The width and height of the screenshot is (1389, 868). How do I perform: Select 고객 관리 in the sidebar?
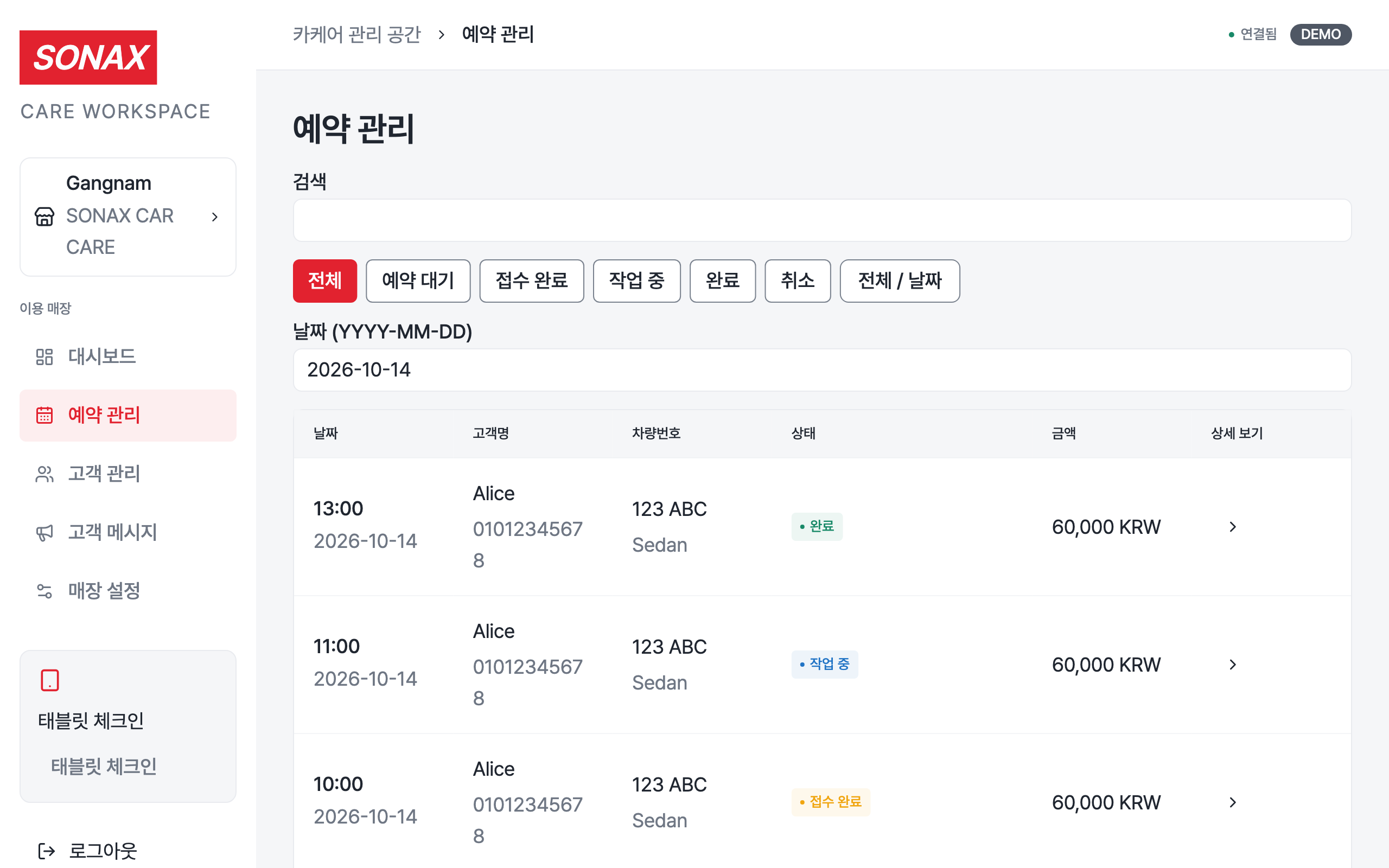[128, 474]
